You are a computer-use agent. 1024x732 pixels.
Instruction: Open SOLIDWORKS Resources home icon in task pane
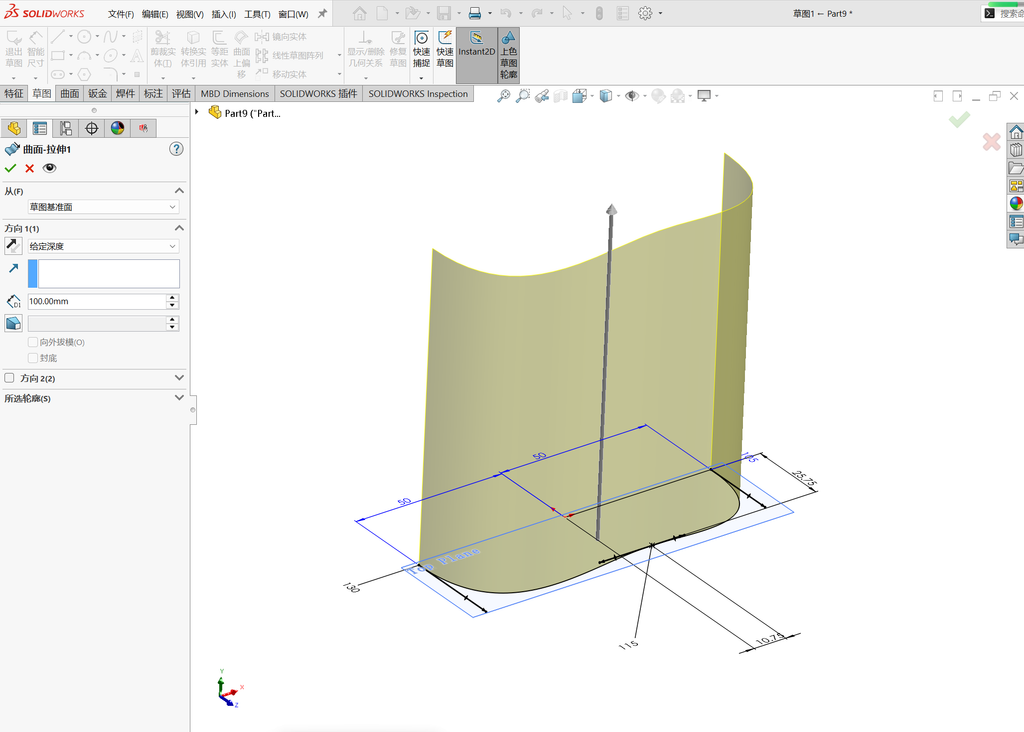tap(1016, 133)
